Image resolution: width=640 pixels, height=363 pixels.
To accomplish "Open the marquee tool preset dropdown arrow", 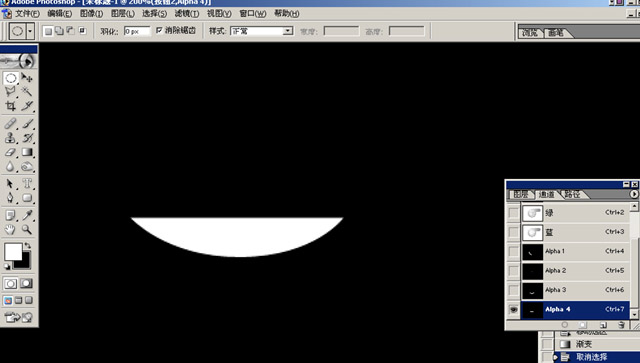I will click(30, 31).
